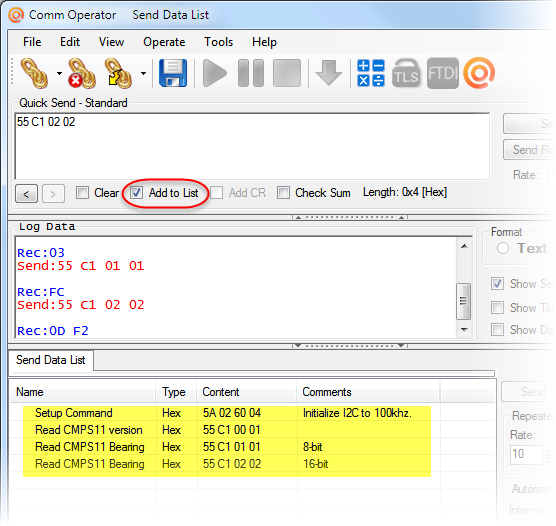This screenshot has width=556, height=526.
Task: Click the Repeat Rate field showing 10
Action: (x=527, y=454)
